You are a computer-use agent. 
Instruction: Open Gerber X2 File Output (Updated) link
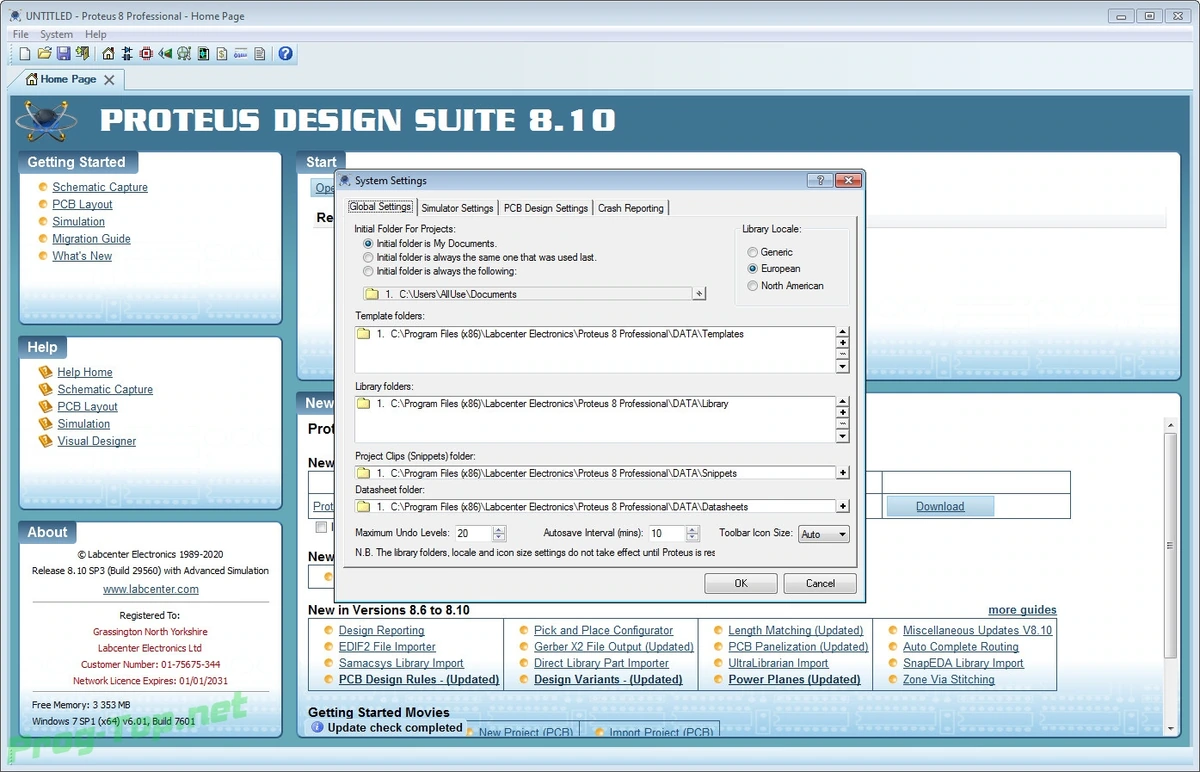[613, 646]
